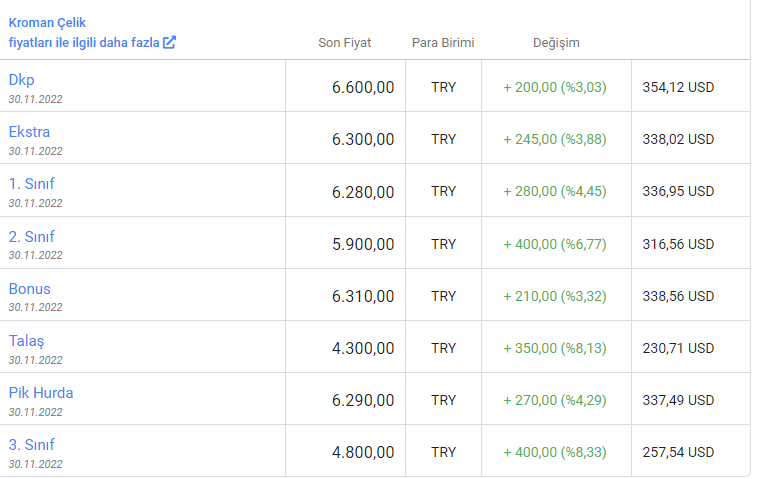
Task: Open the 1. Sınıf link
Action: 32,183
